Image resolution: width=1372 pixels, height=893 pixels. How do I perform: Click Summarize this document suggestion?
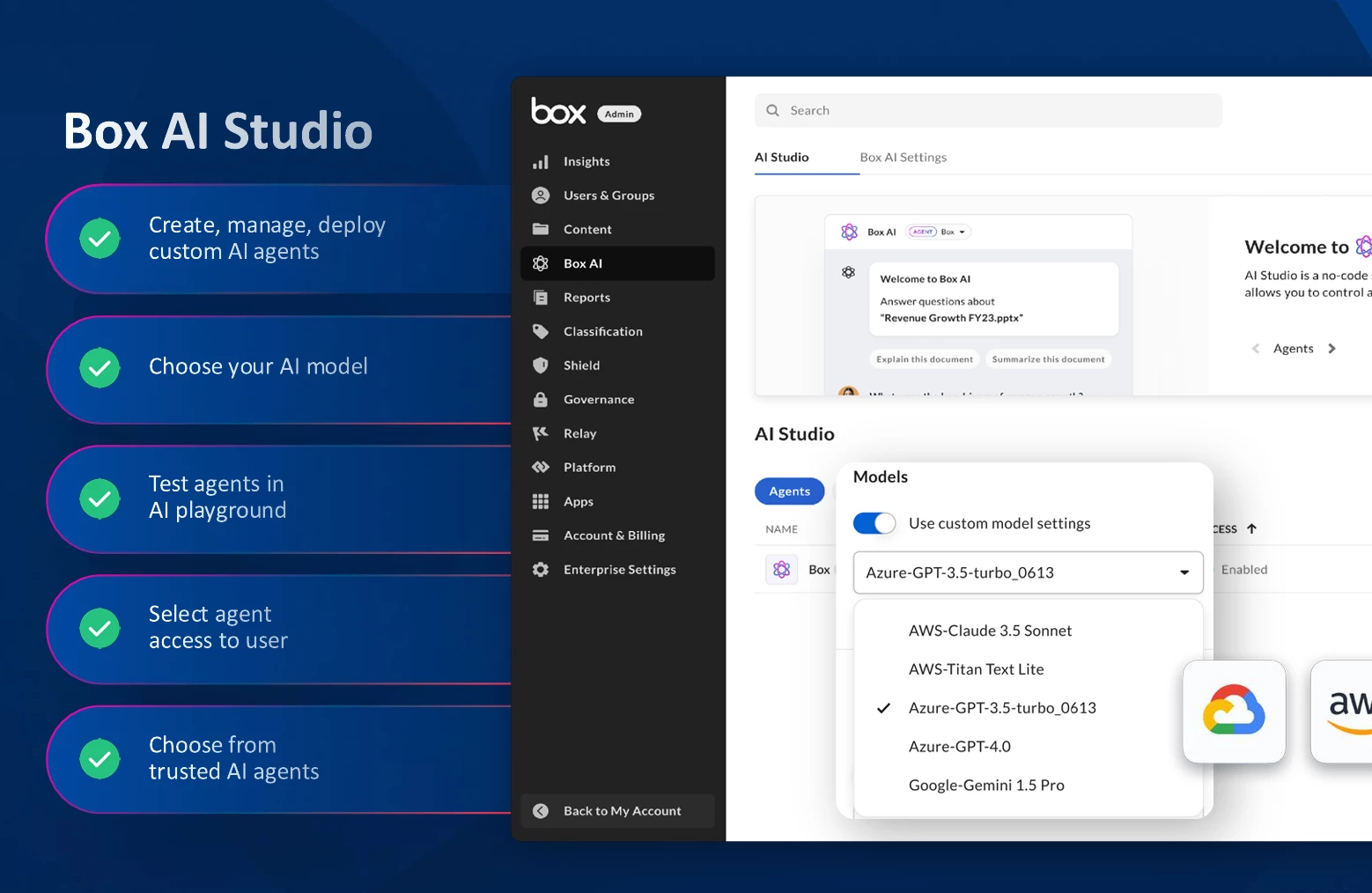[1048, 359]
